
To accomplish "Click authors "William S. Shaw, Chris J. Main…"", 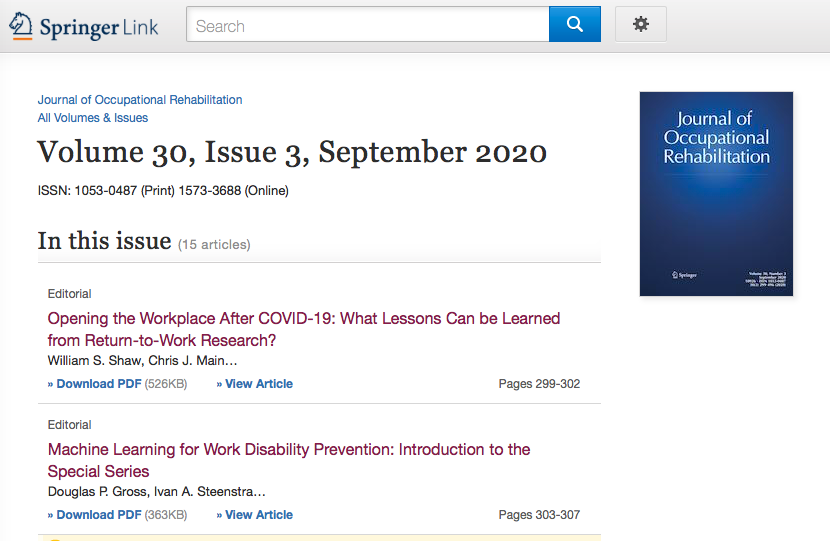I will tap(142, 360).
